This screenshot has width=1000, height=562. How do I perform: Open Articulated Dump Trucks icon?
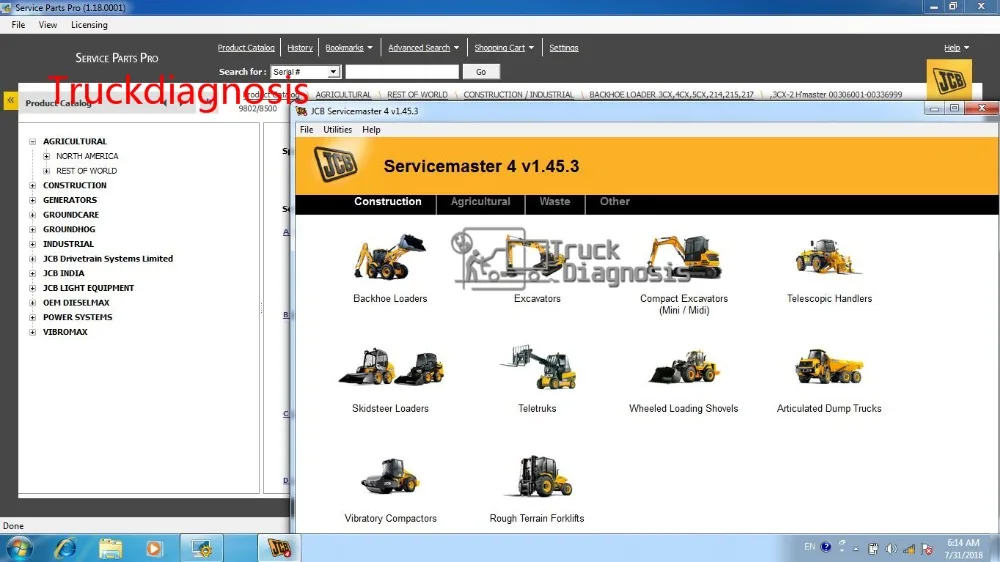click(x=828, y=367)
